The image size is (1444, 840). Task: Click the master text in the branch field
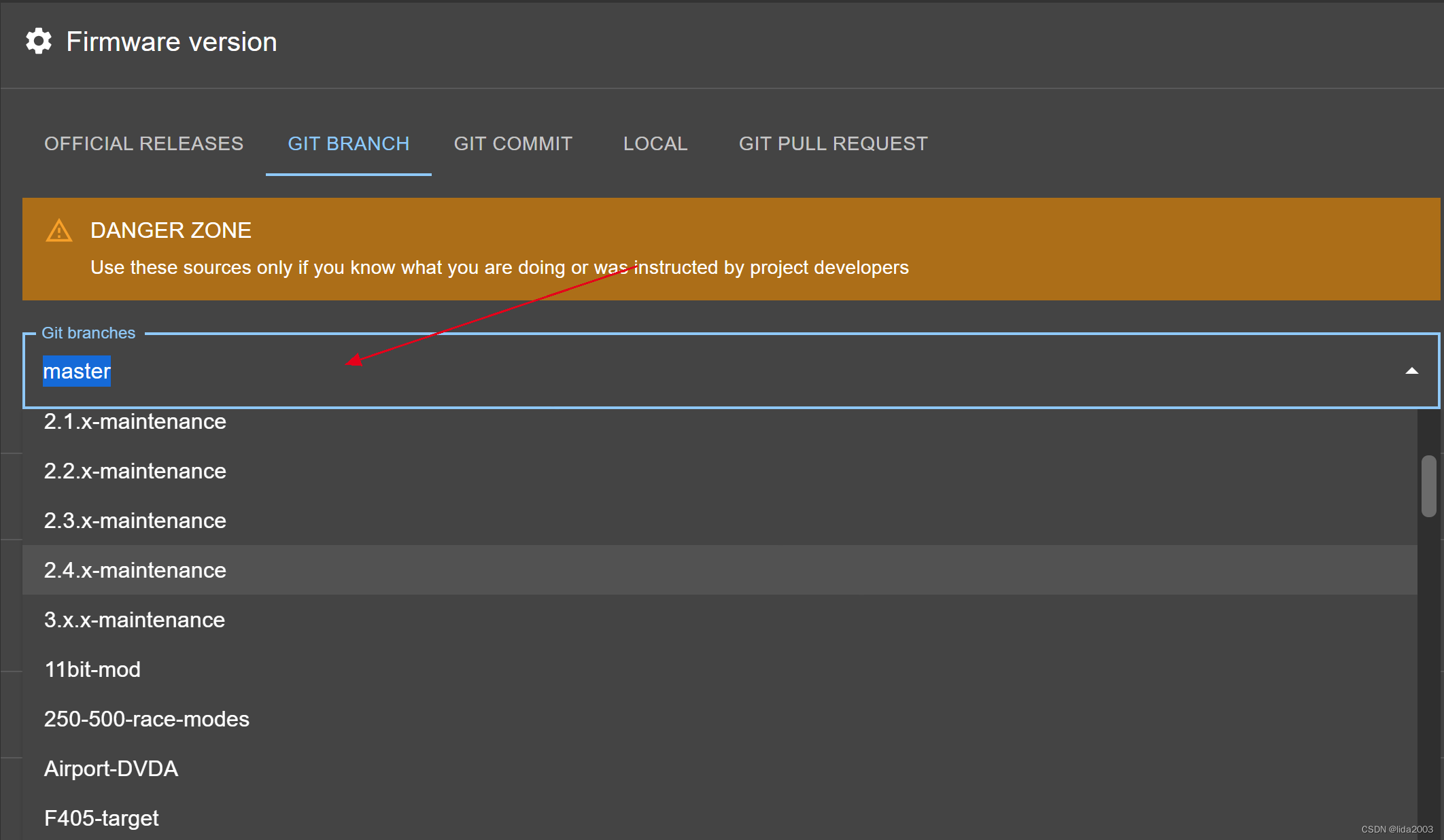tap(77, 371)
